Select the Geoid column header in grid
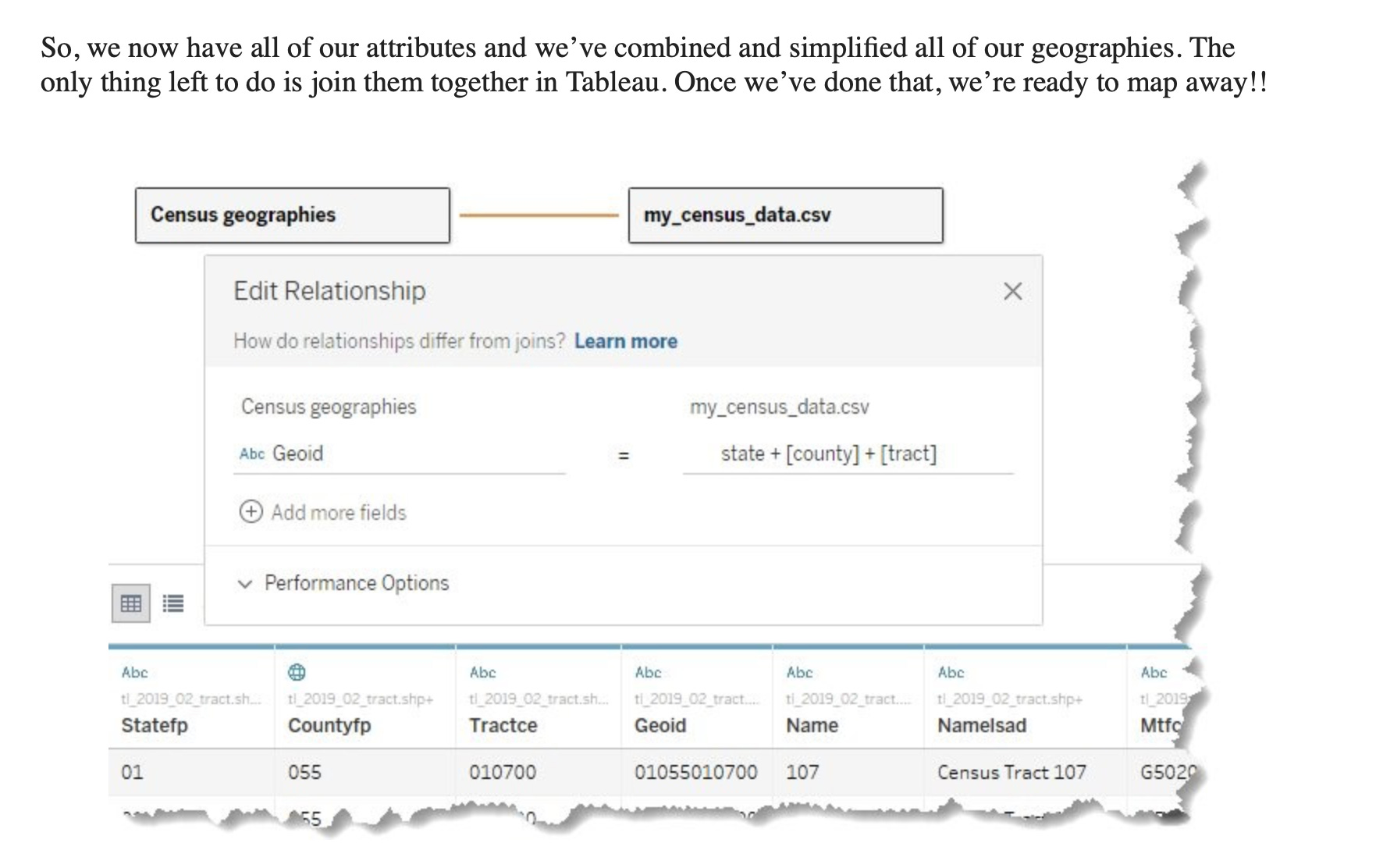1383x868 pixels. (x=660, y=725)
